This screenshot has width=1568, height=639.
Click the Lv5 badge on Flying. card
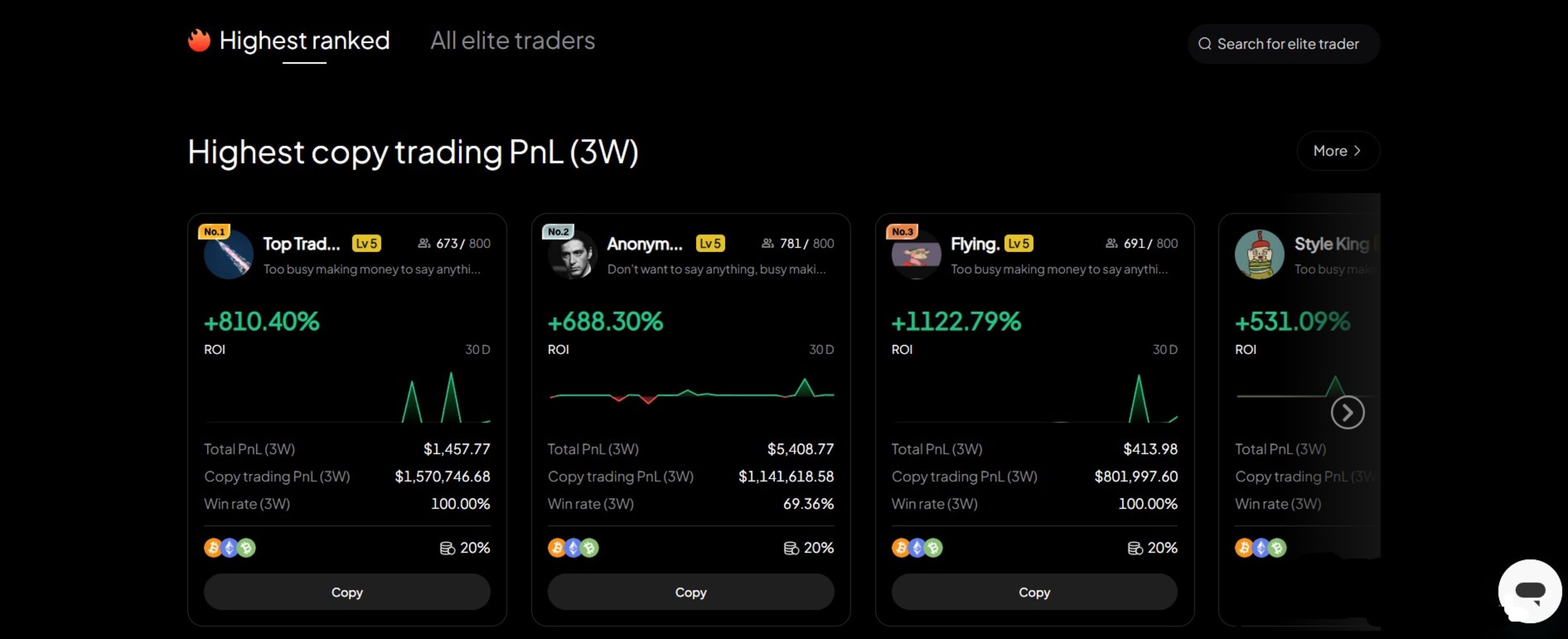pyautogui.click(x=1019, y=243)
